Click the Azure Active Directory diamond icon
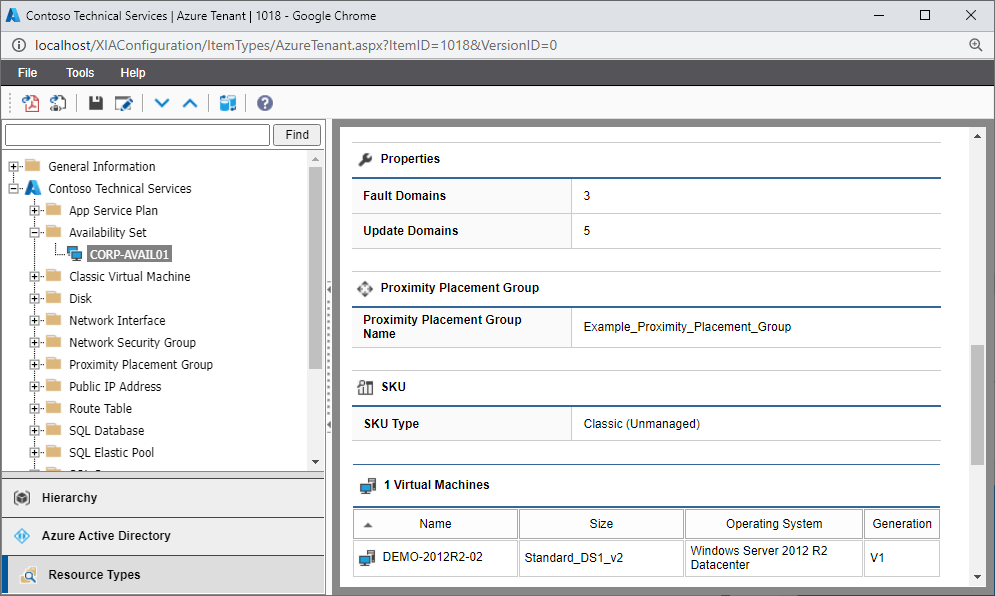The height and width of the screenshot is (596, 995). (22, 536)
